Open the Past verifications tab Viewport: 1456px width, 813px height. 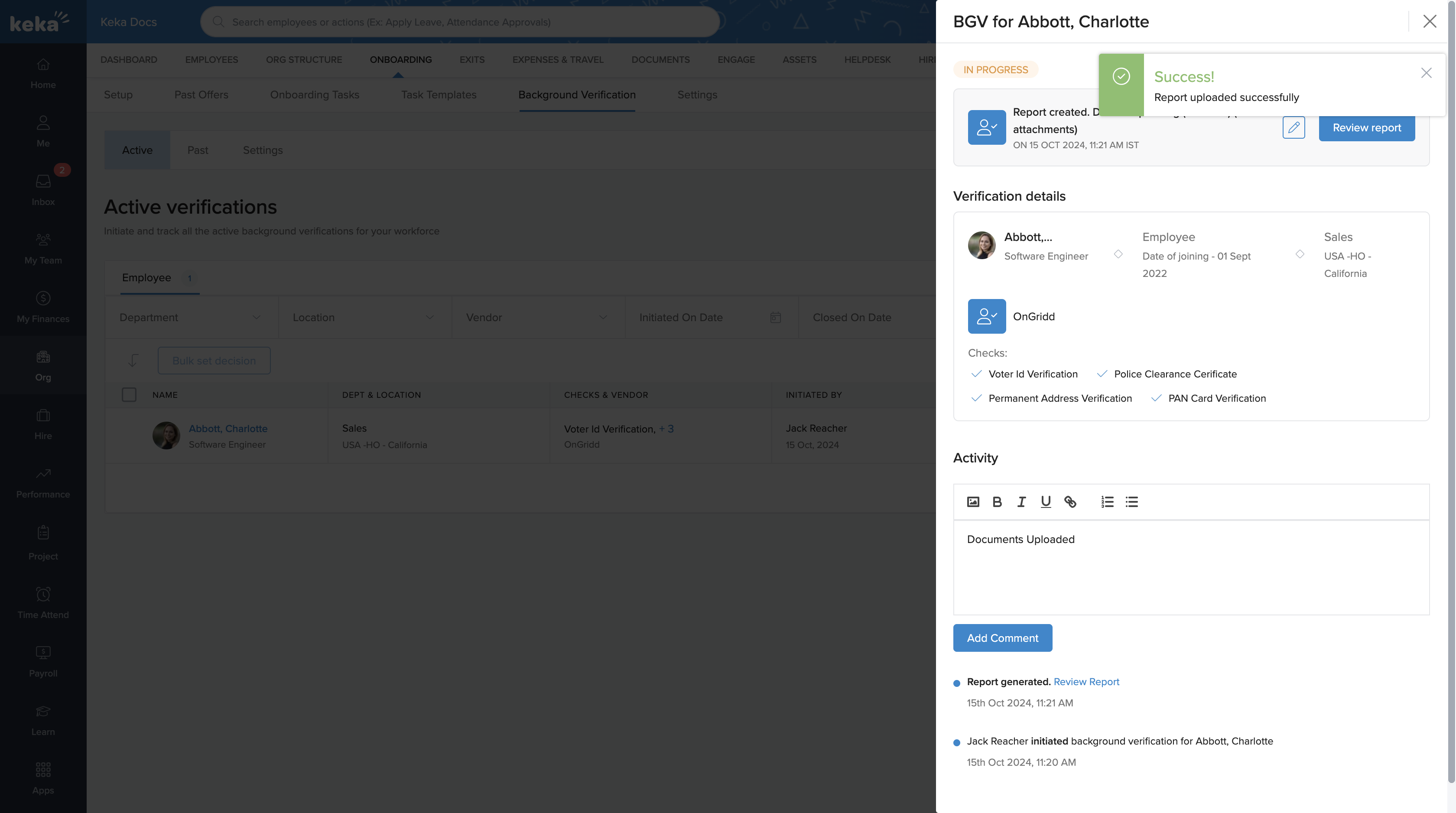(x=197, y=150)
